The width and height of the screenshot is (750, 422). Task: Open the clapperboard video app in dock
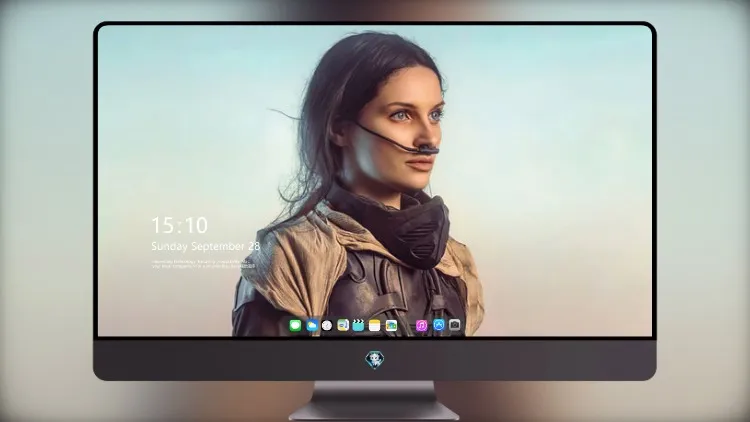point(358,326)
